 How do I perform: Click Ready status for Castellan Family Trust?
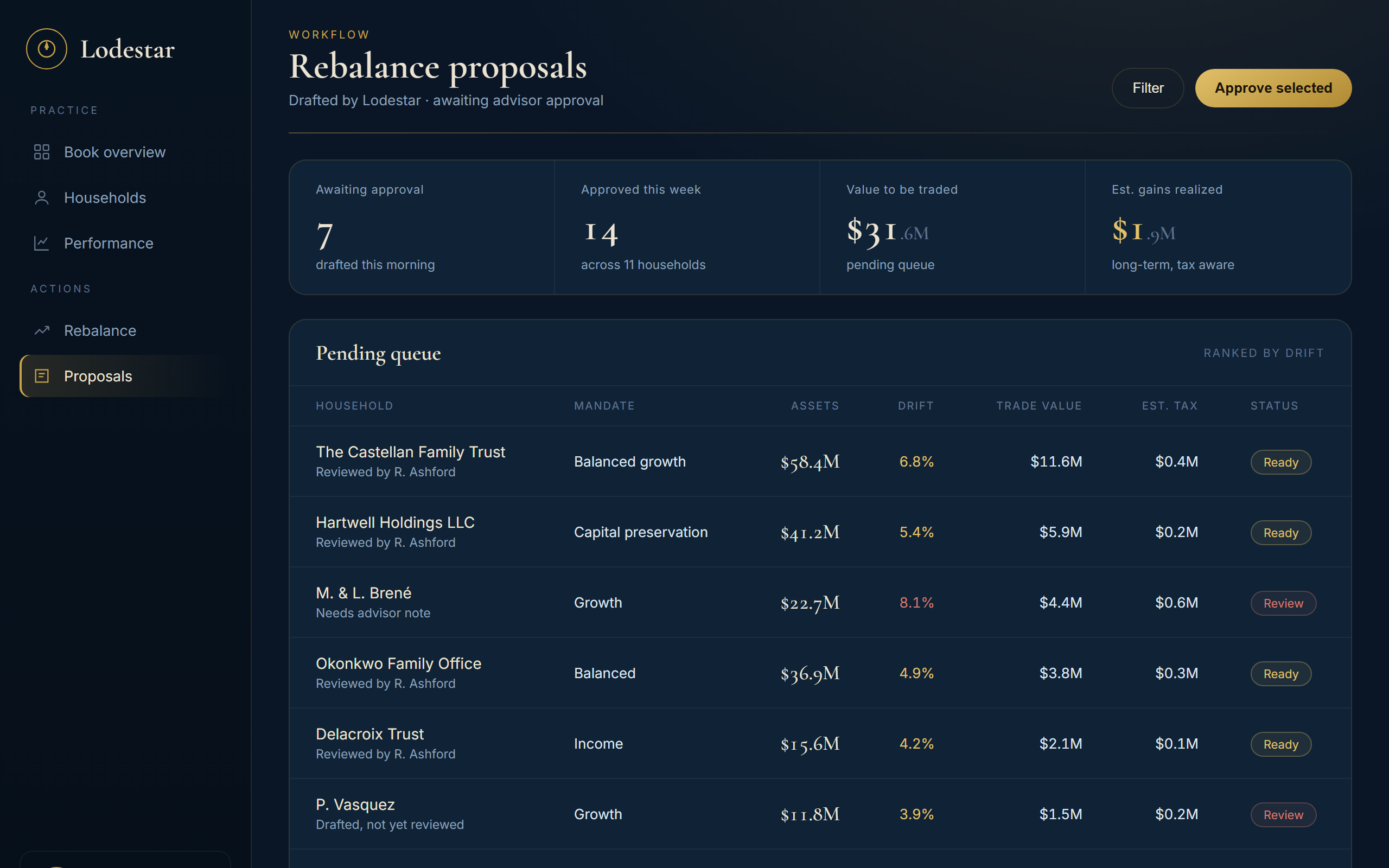pyautogui.click(x=1280, y=462)
